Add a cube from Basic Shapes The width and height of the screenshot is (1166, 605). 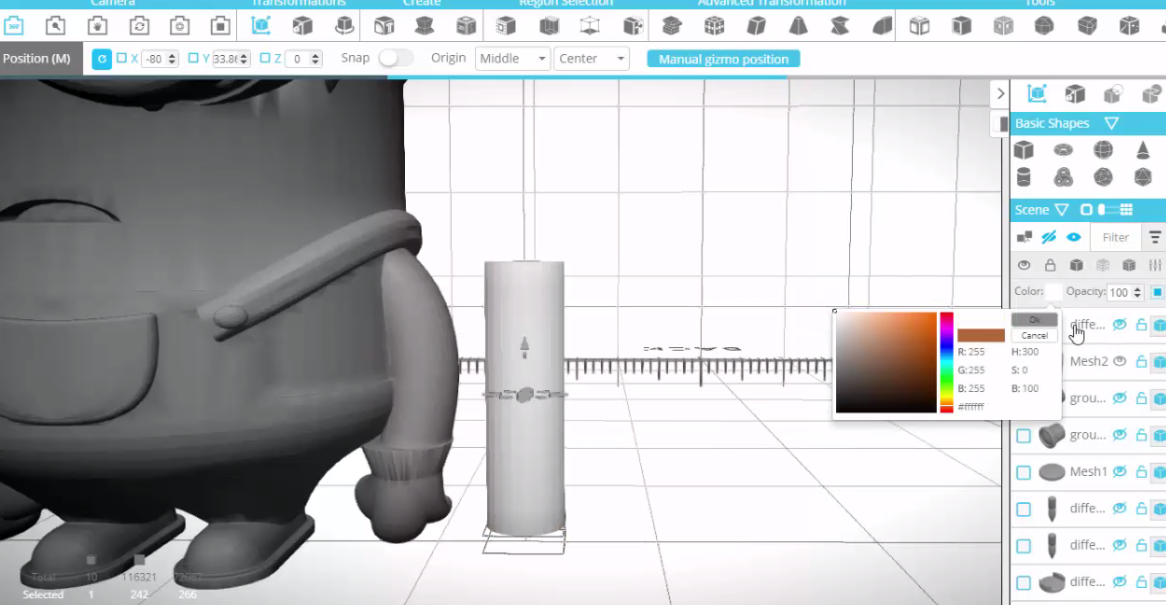[x=1024, y=150]
